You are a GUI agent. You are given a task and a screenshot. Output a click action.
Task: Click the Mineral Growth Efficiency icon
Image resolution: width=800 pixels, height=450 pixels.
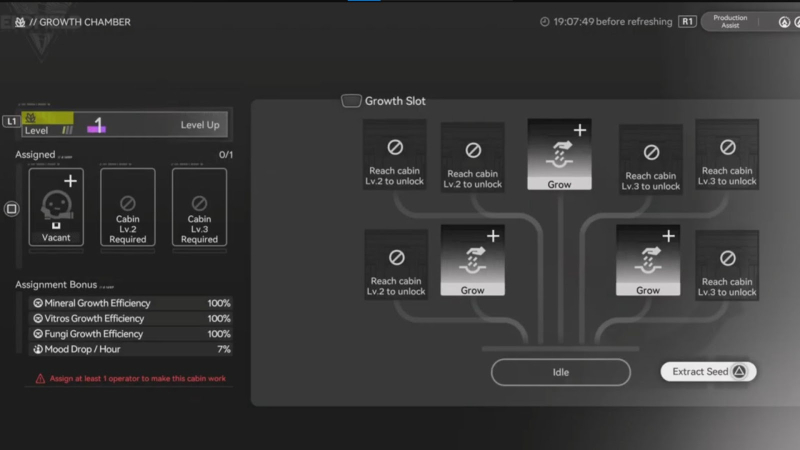(x=38, y=303)
